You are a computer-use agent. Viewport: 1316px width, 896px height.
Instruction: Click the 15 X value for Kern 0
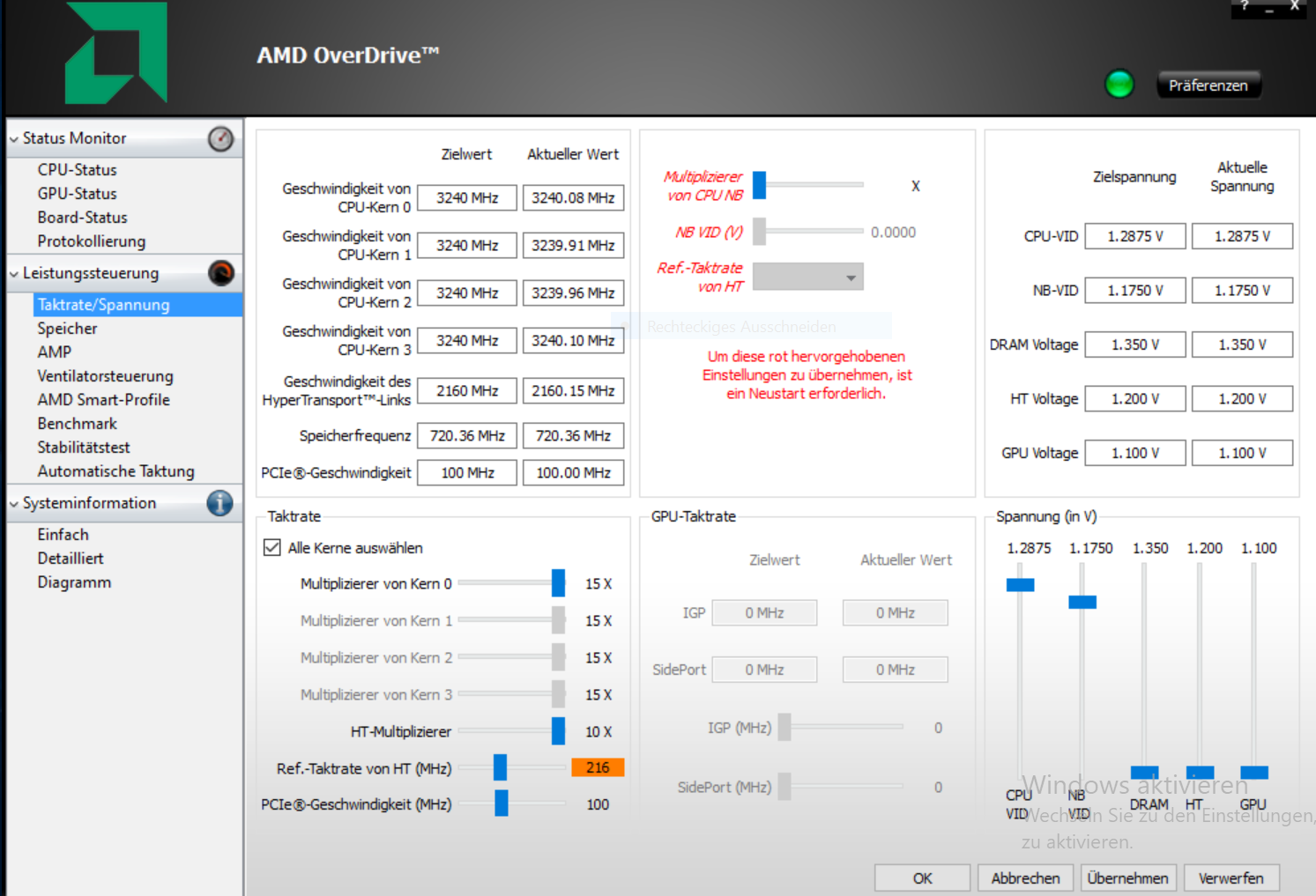599,584
